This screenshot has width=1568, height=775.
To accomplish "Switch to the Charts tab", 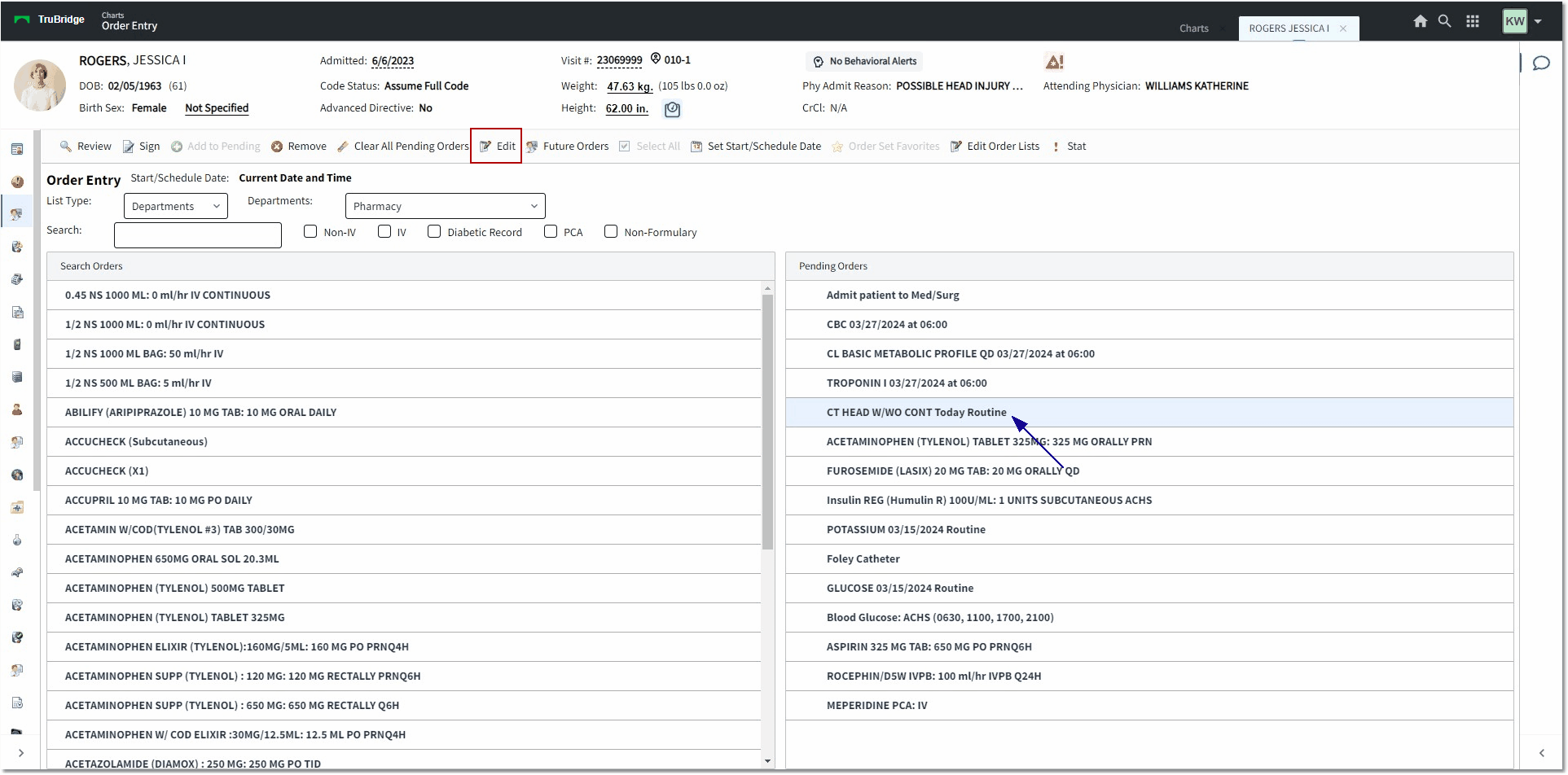I will click(x=1194, y=28).
